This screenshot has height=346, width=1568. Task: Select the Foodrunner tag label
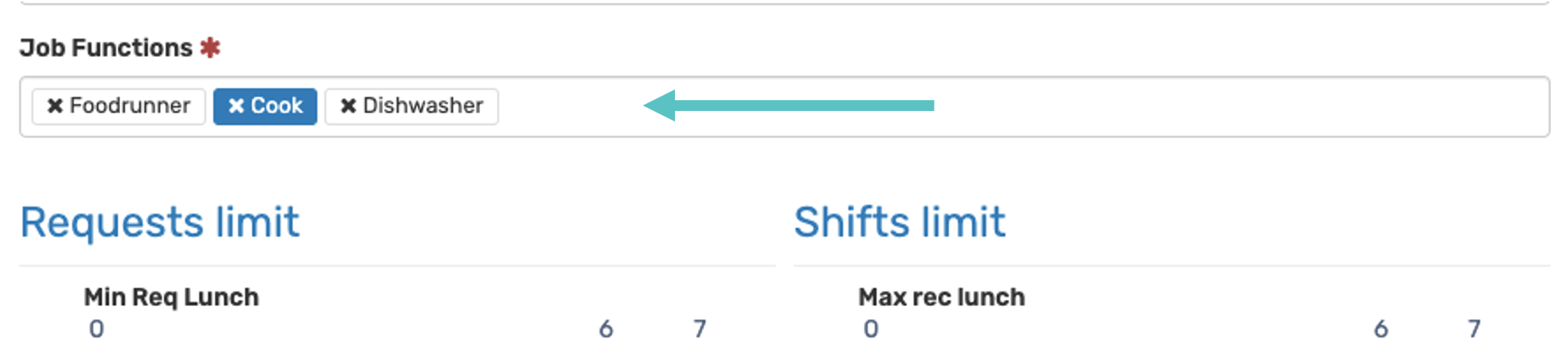tap(129, 106)
